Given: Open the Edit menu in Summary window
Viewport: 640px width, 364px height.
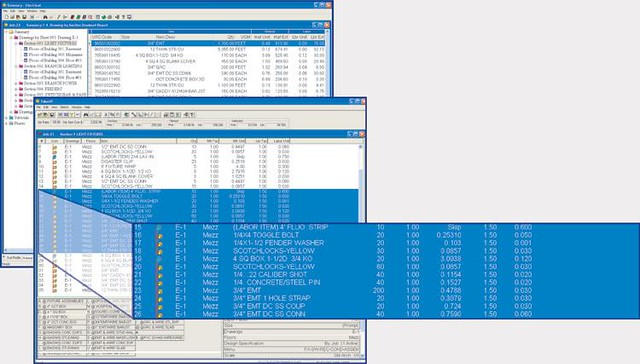Looking at the screenshot, I should coord(13,11).
